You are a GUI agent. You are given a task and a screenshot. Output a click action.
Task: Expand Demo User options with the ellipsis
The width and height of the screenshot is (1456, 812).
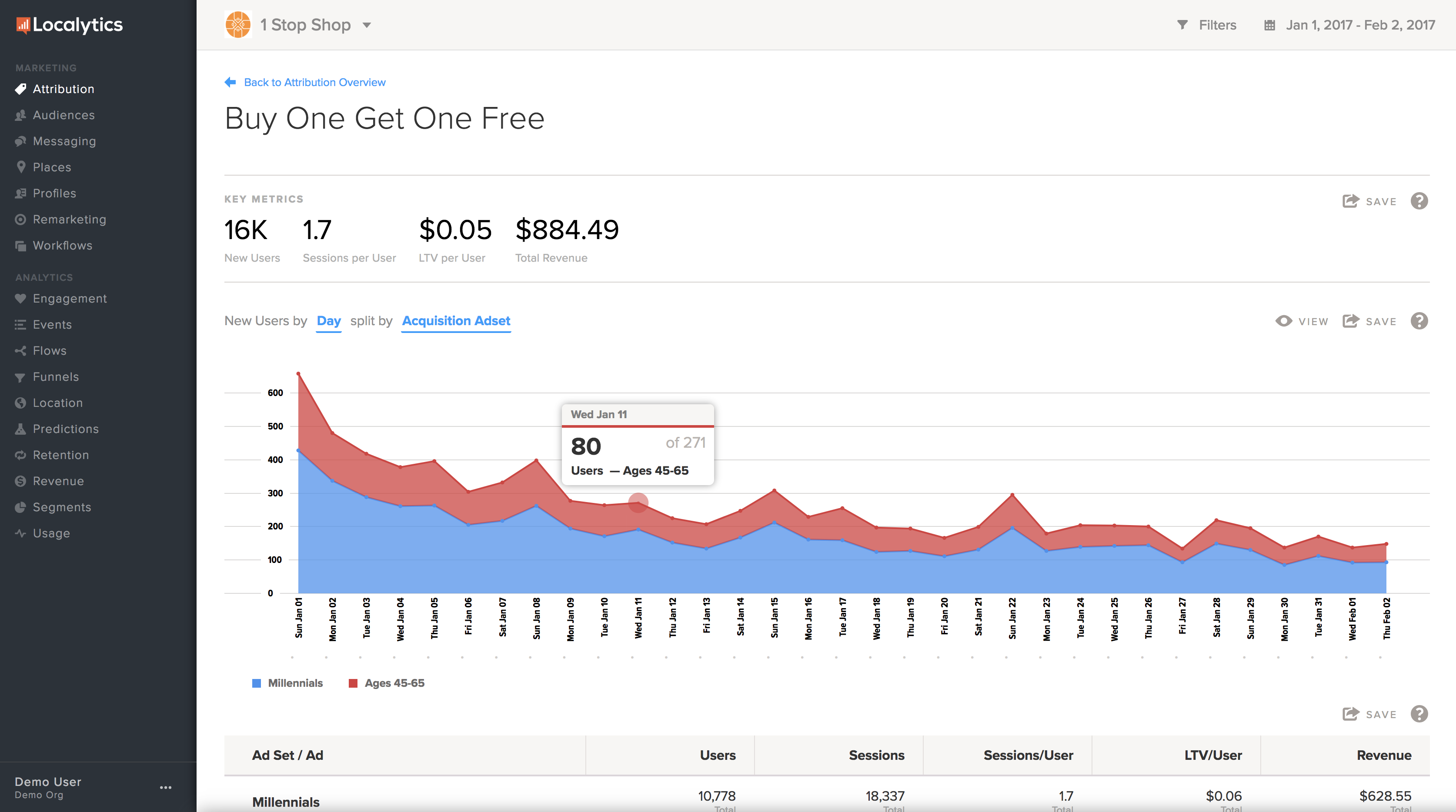tap(166, 787)
